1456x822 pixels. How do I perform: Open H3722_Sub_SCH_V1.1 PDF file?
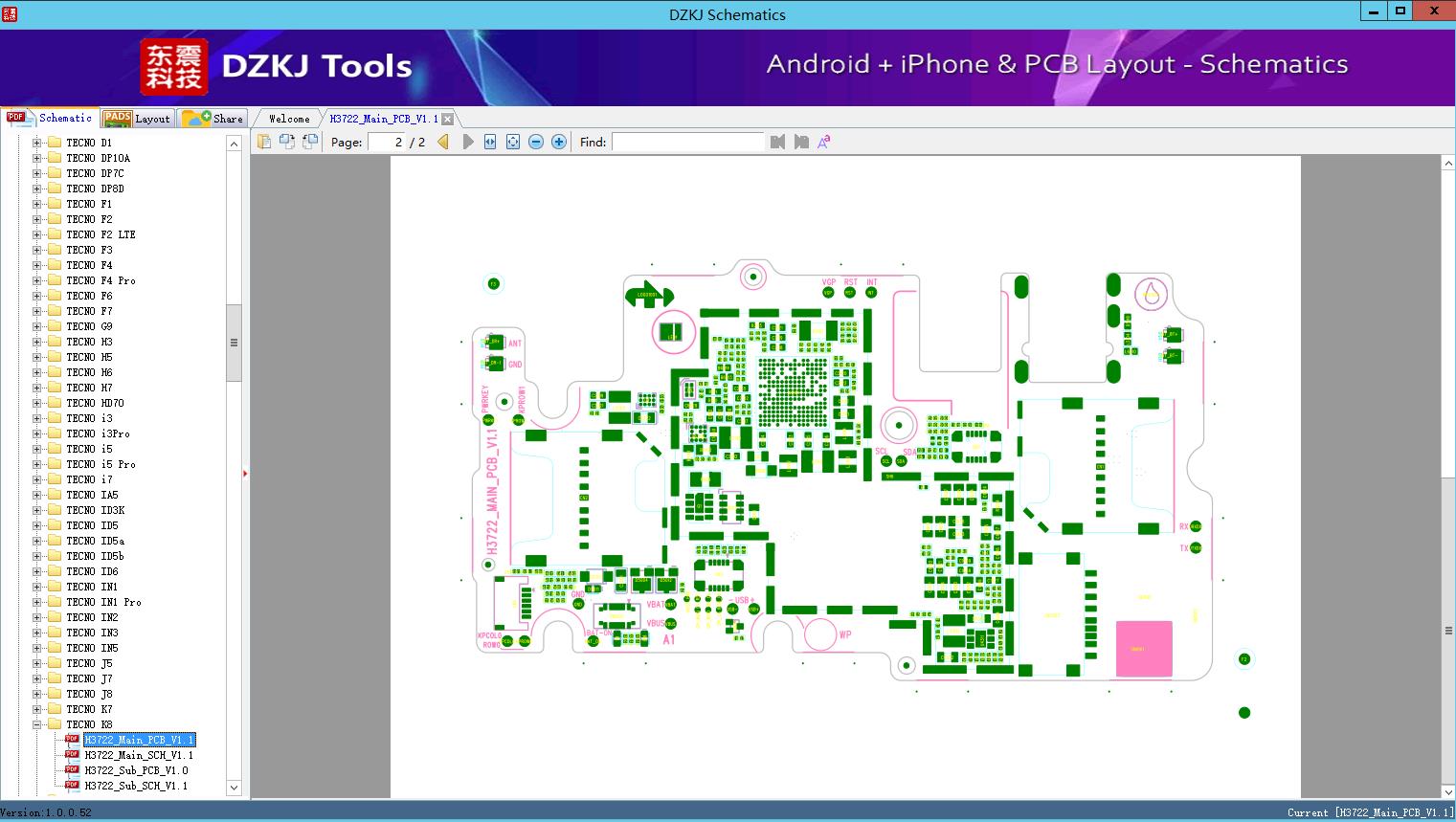coord(136,786)
